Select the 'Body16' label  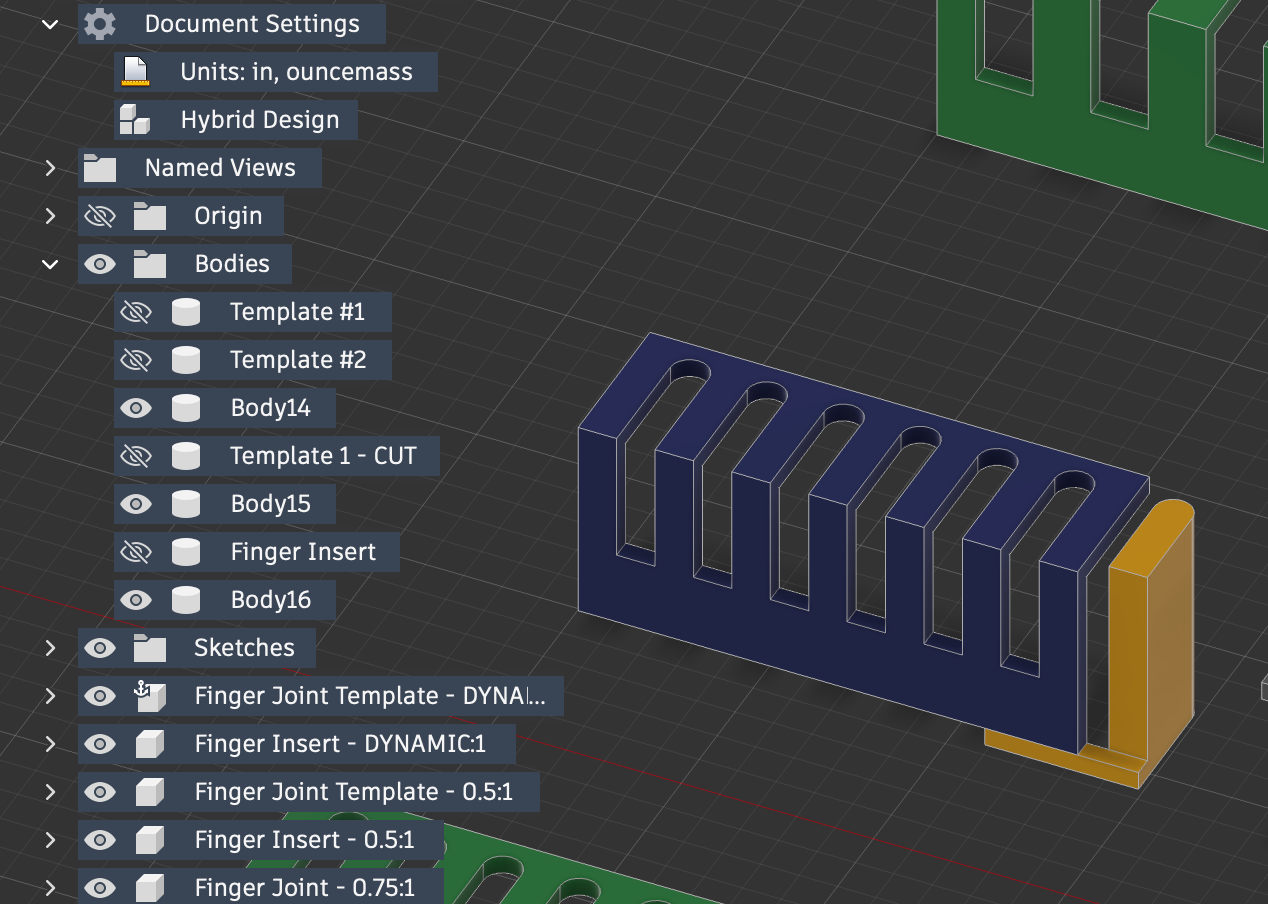pyautogui.click(x=270, y=600)
